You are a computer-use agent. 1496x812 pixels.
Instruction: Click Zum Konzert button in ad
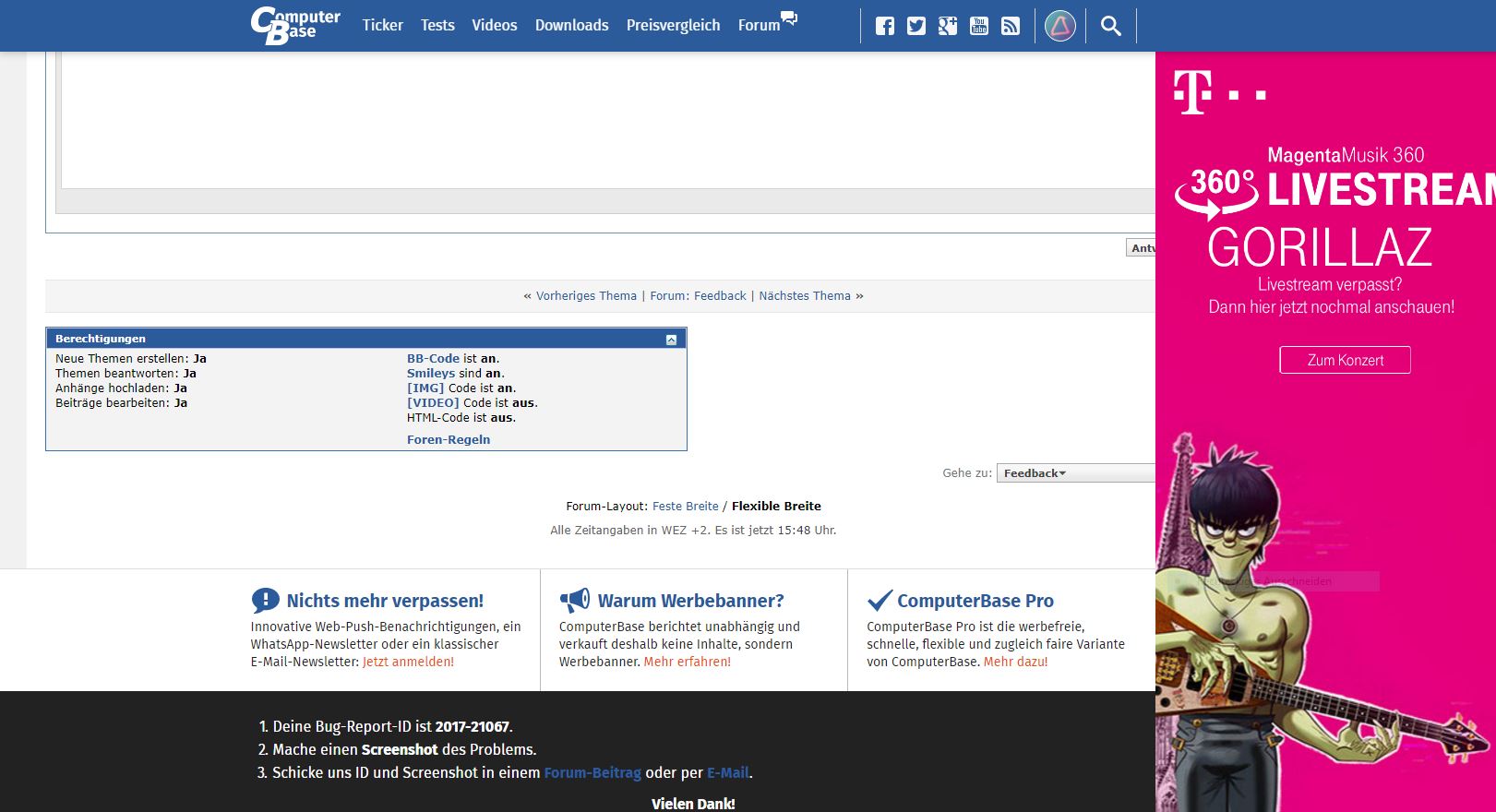pyautogui.click(x=1345, y=360)
